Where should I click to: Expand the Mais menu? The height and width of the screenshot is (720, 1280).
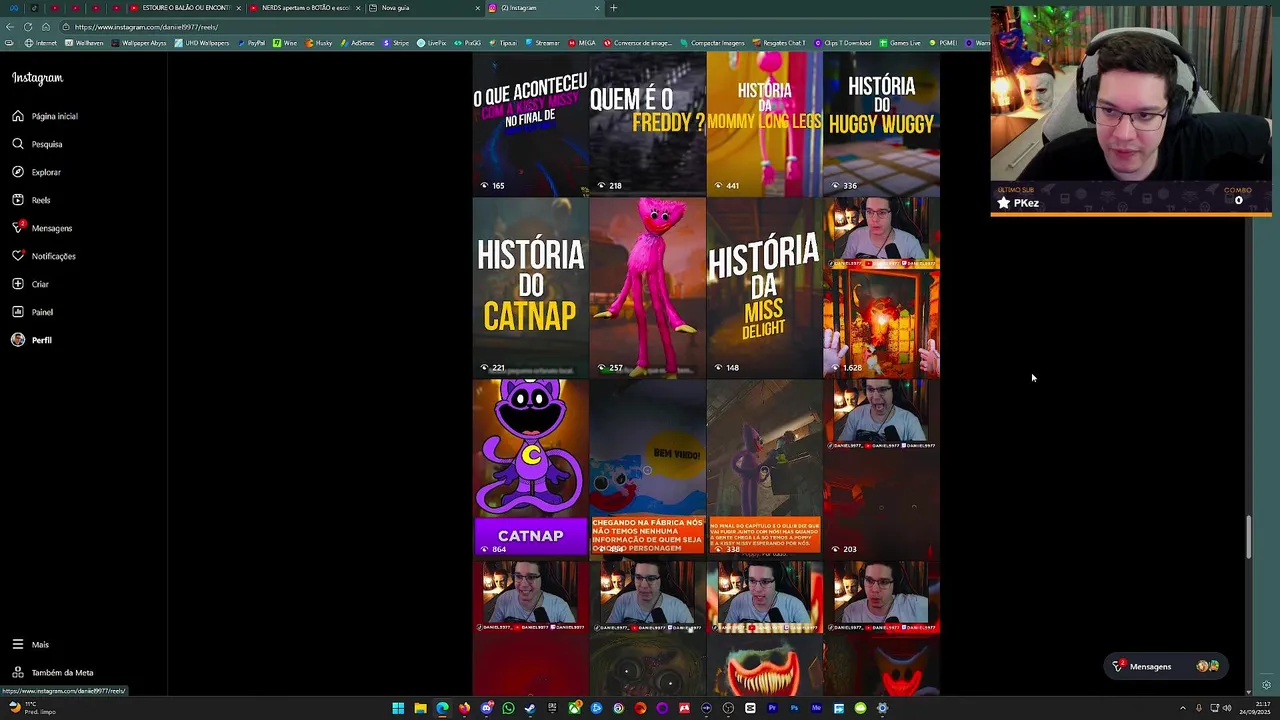click(30, 645)
